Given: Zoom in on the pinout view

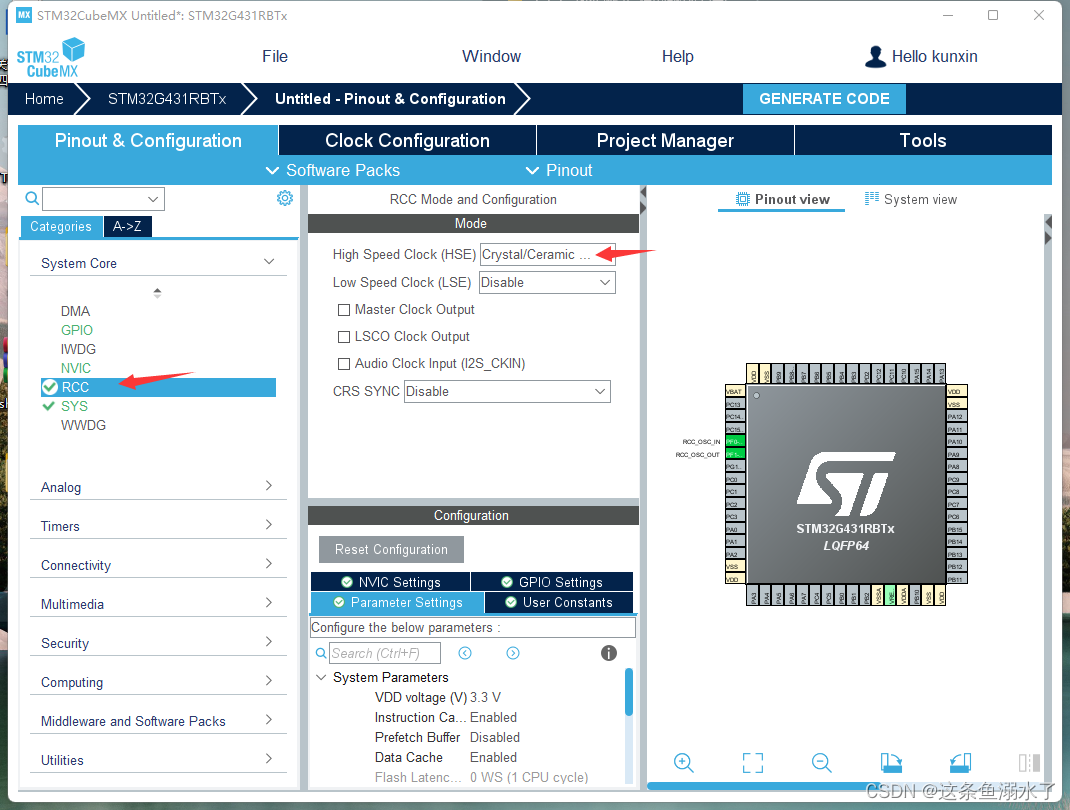Looking at the screenshot, I should click(684, 762).
